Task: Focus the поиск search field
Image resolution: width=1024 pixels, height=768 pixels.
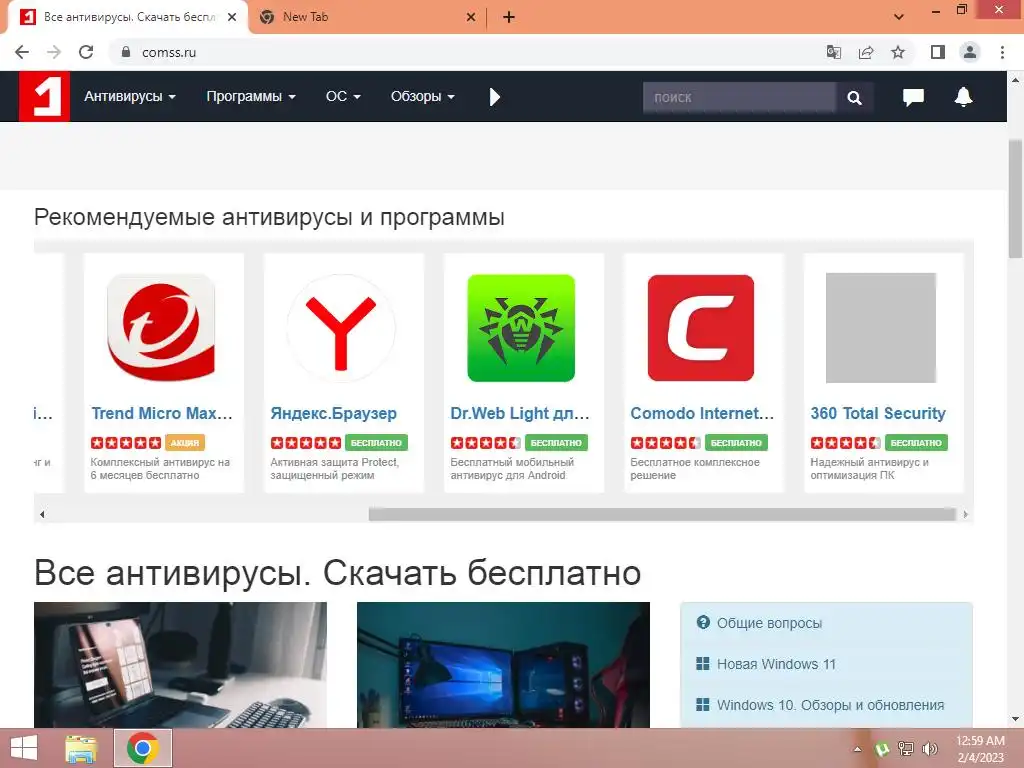Action: tap(739, 97)
